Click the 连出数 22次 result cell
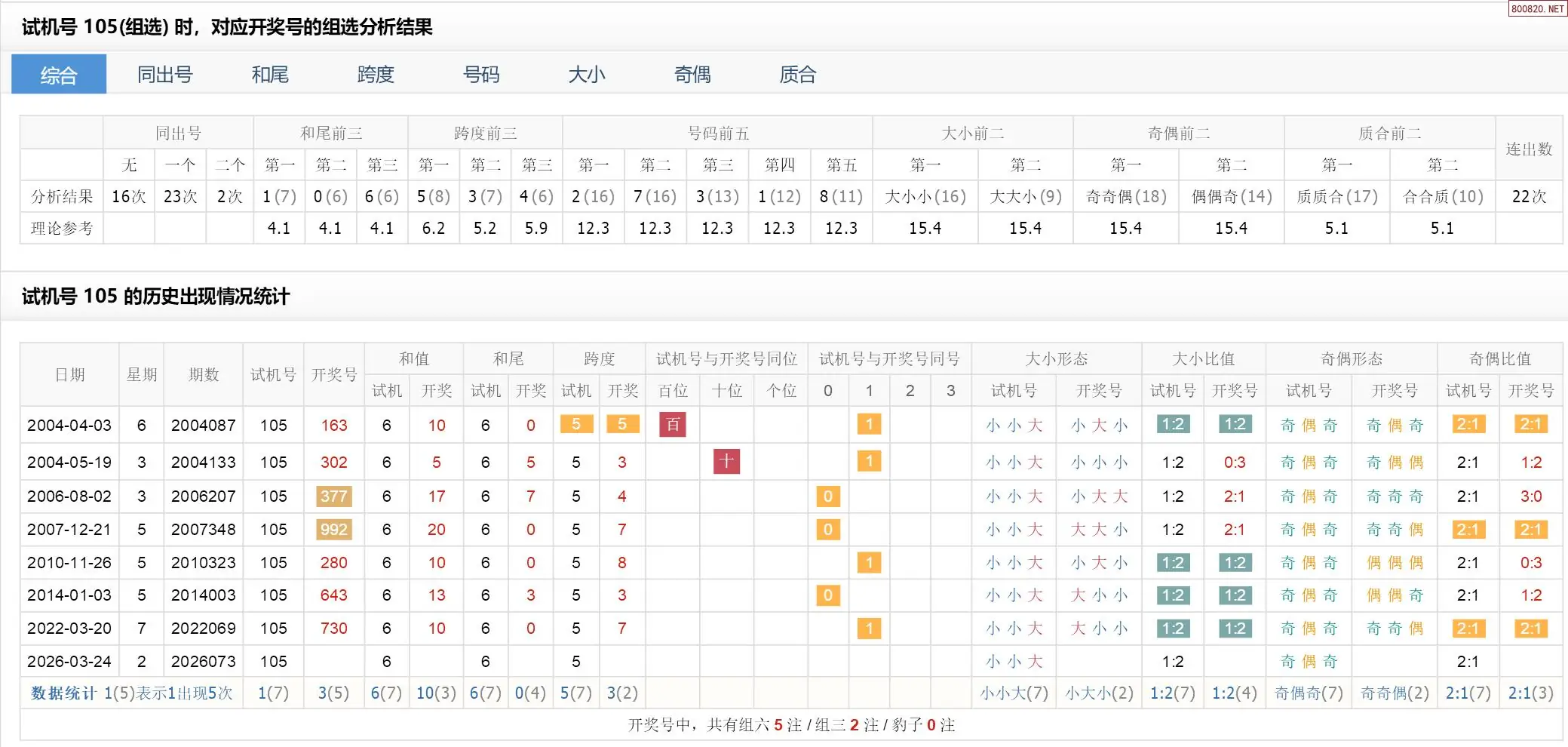The width and height of the screenshot is (1568, 747). point(1529,197)
